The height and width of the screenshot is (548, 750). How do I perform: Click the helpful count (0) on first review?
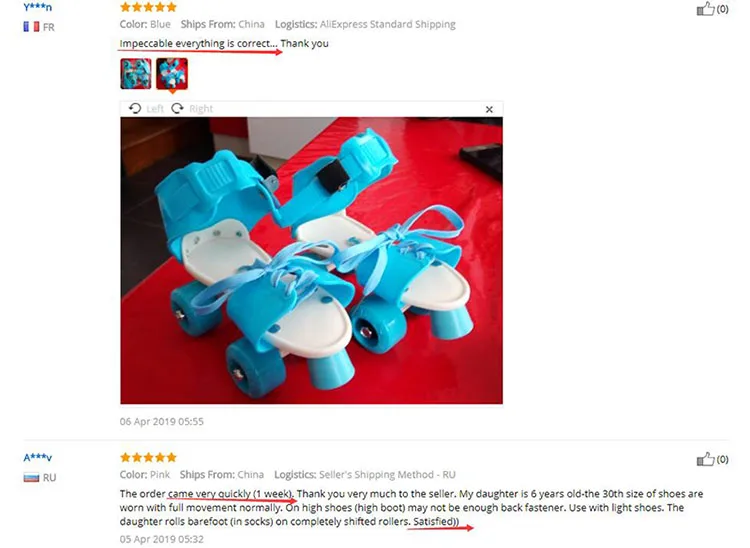pos(722,9)
